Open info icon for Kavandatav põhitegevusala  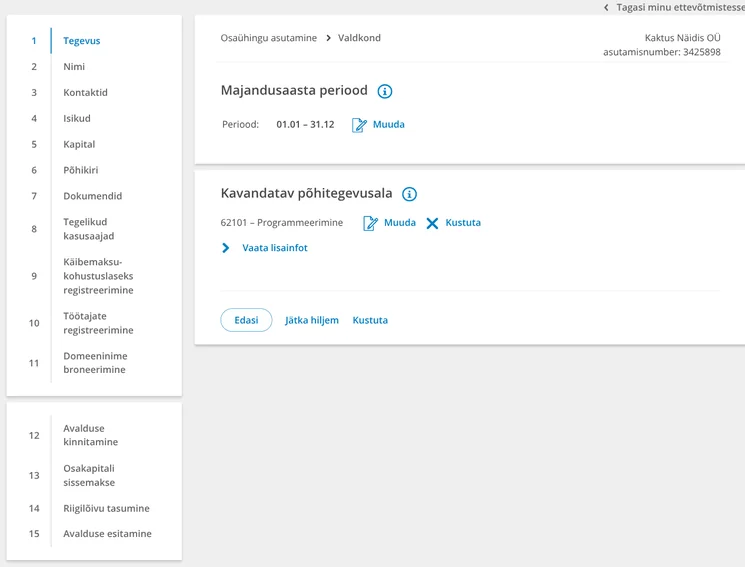click(x=409, y=194)
